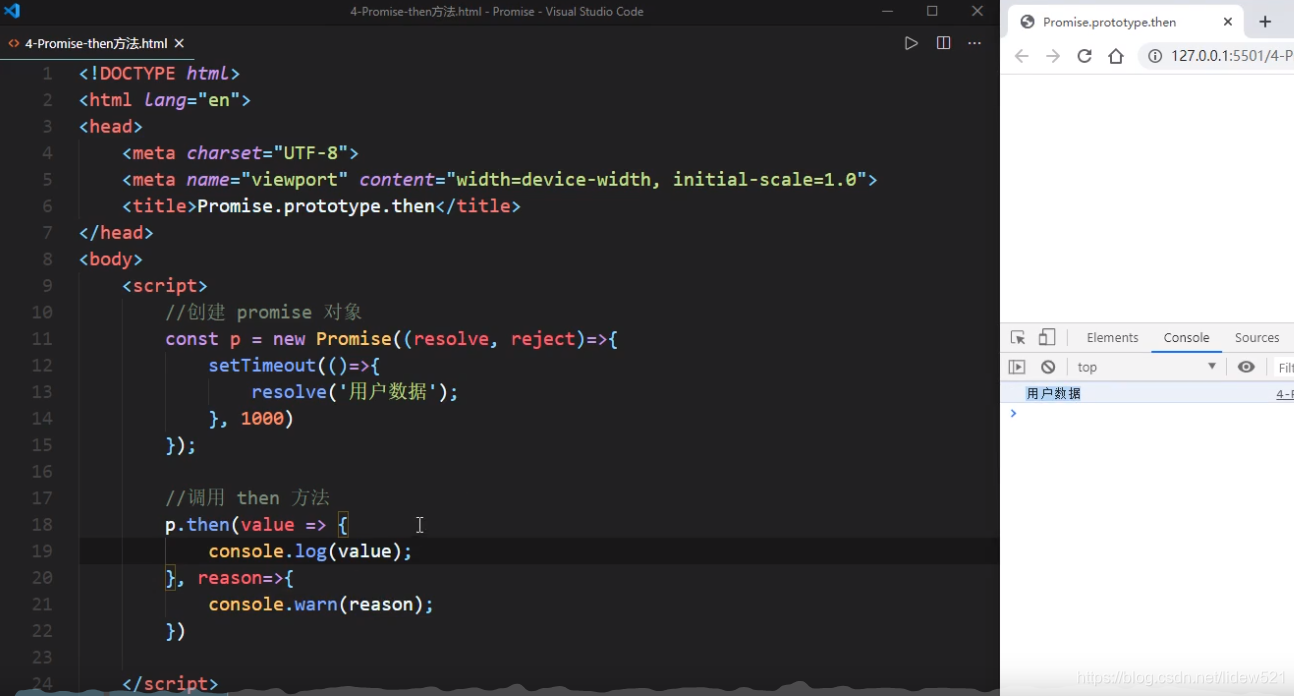Click the browser back arrow
Viewport: 1294px width, 696px height.
click(1021, 56)
